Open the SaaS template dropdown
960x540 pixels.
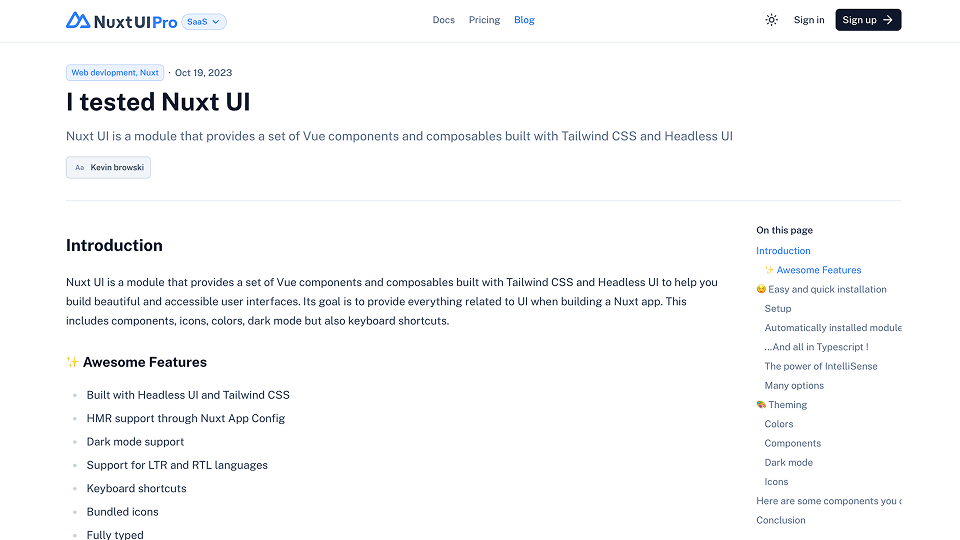[x=204, y=21]
